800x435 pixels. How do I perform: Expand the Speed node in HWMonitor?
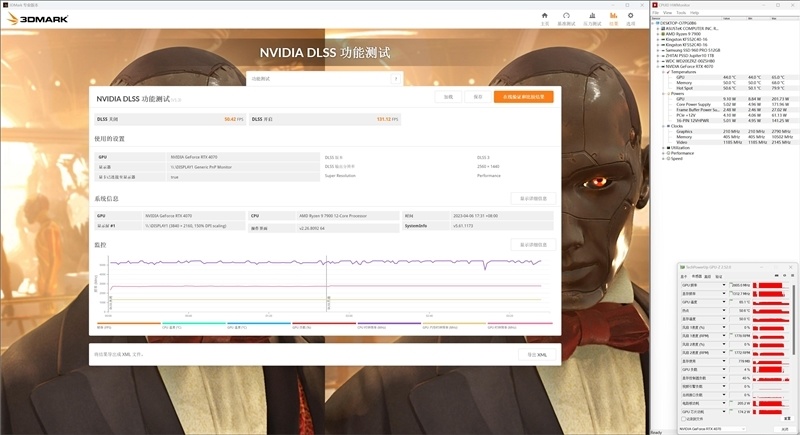(663, 159)
